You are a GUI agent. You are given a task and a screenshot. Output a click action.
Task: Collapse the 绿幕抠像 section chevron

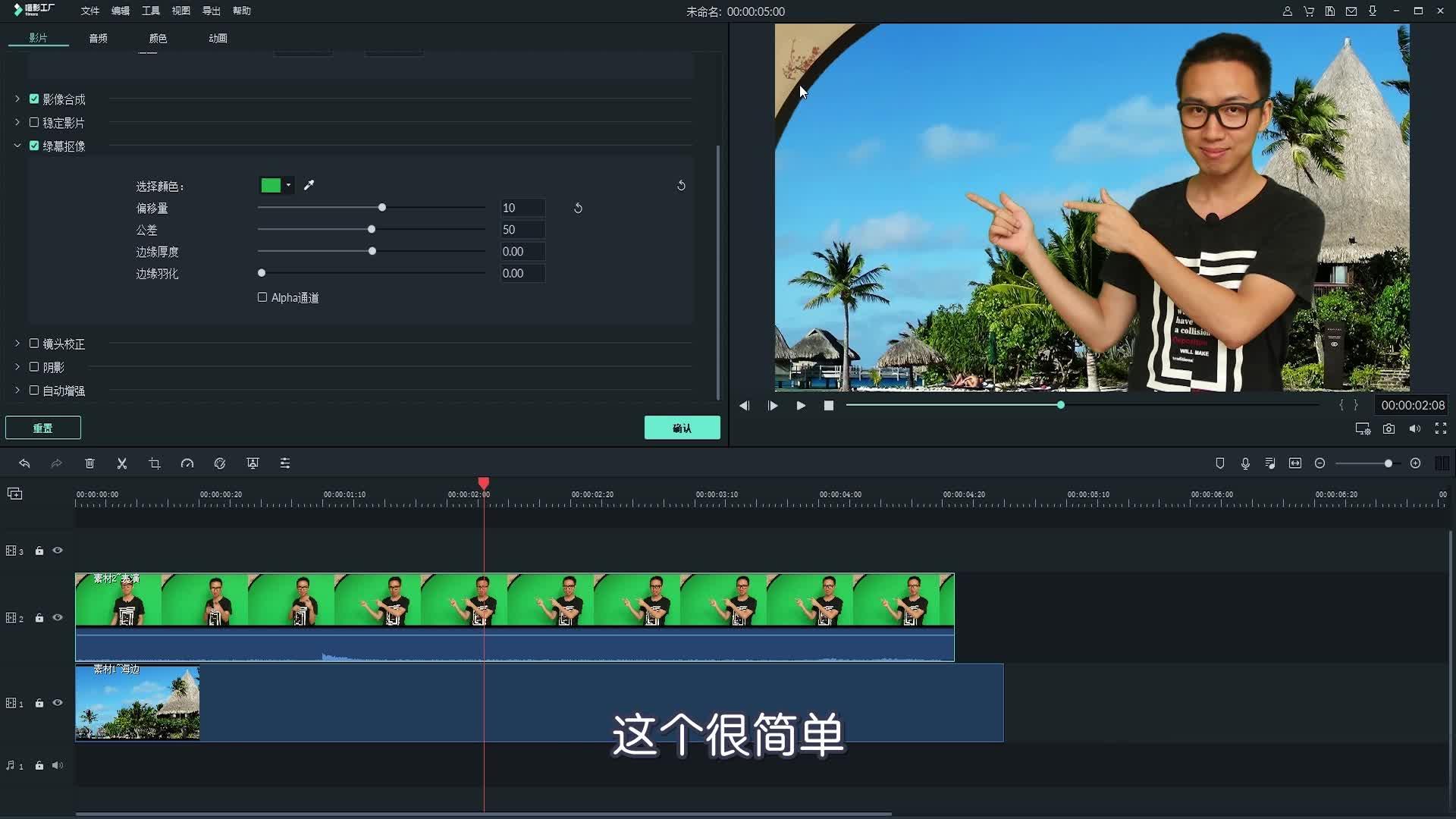17,146
